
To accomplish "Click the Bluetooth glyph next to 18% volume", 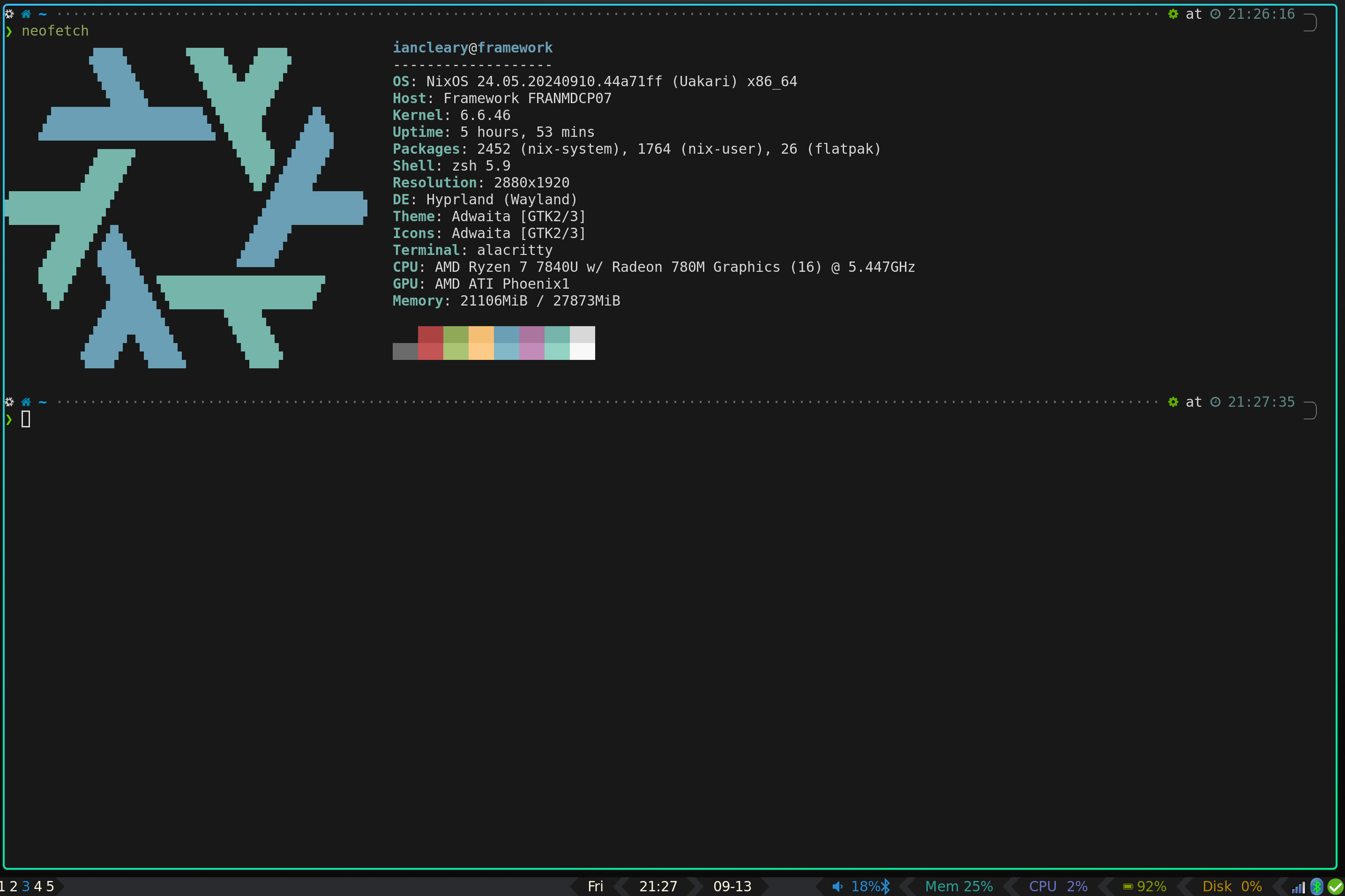I will tap(885, 886).
